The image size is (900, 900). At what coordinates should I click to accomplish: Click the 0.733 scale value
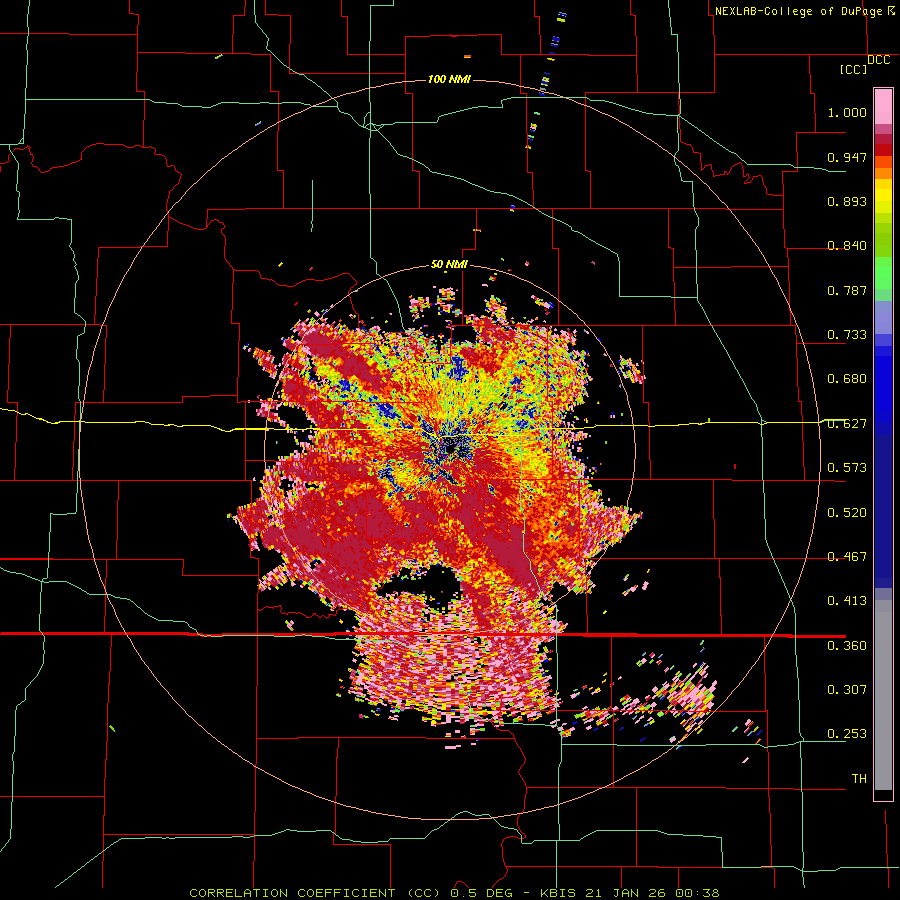[x=847, y=335]
